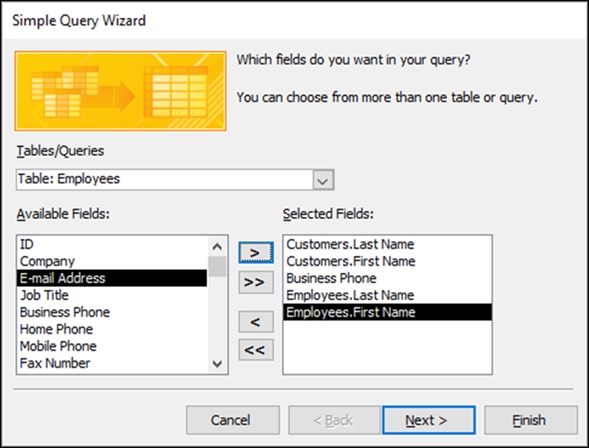Add all fields with double right arrow
This screenshot has height=448, width=589.
pyautogui.click(x=256, y=282)
